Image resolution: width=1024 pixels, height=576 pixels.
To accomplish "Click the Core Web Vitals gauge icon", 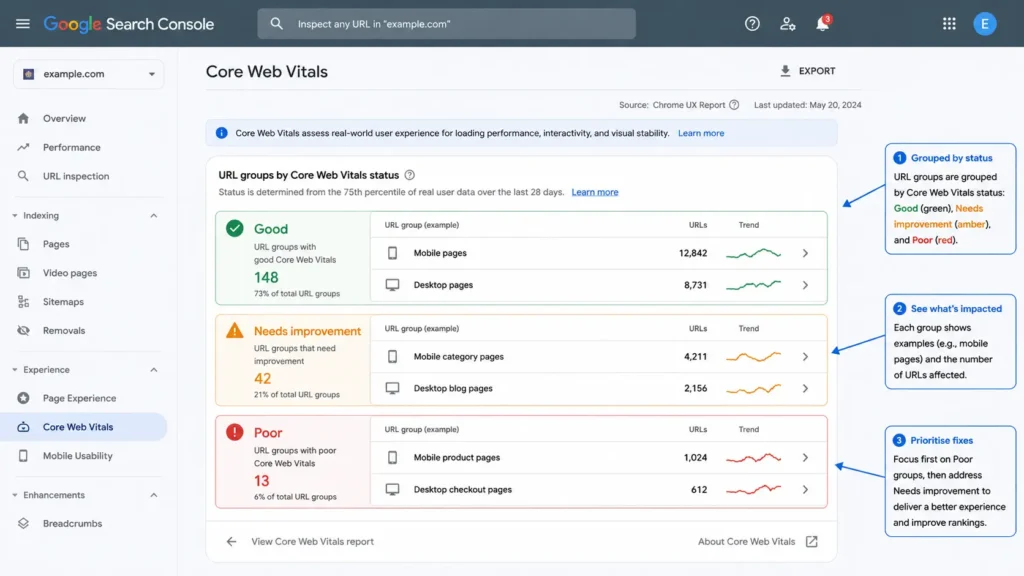I will coord(24,426).
